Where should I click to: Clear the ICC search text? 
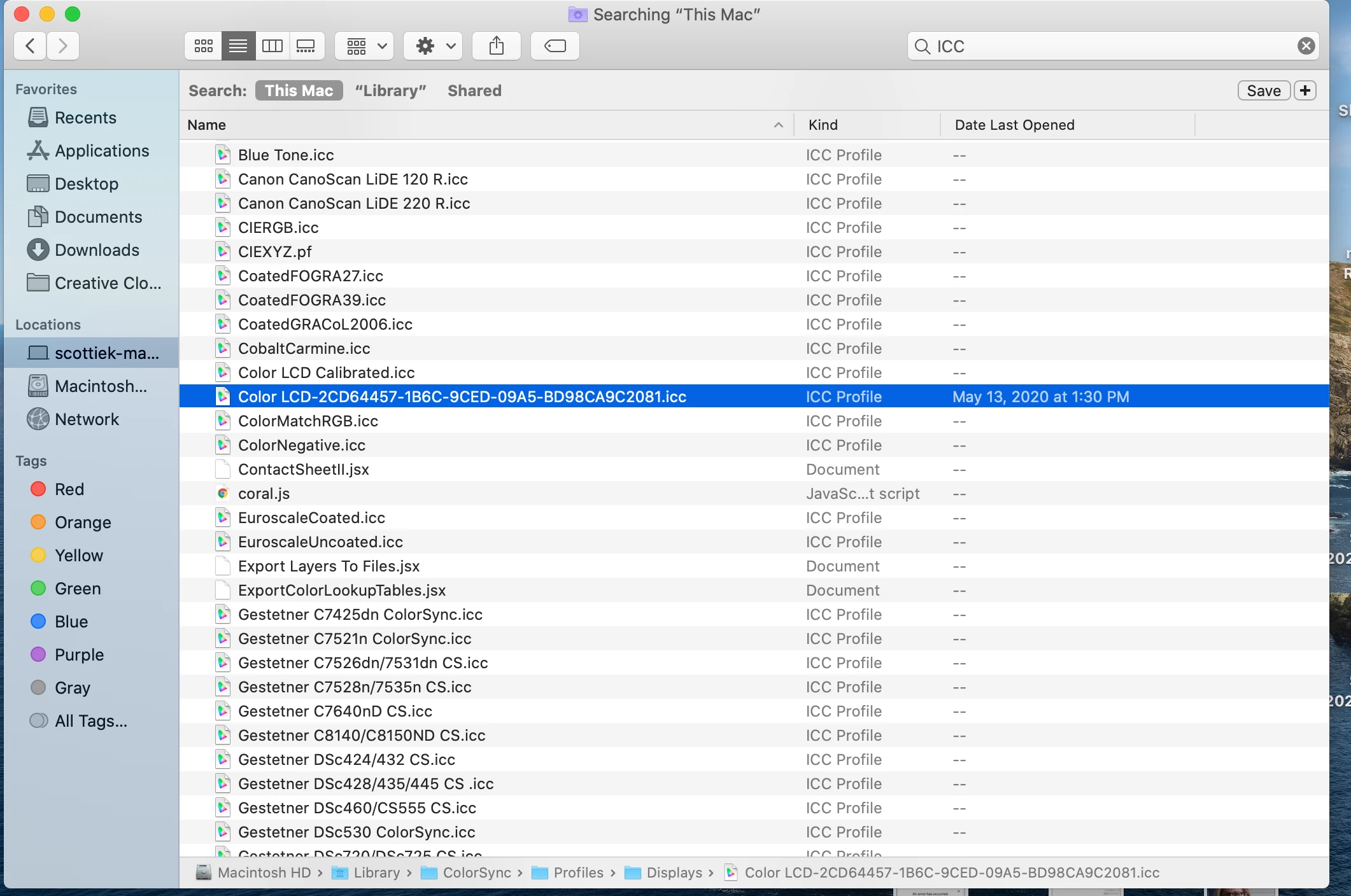click(x=1306, y=46)
